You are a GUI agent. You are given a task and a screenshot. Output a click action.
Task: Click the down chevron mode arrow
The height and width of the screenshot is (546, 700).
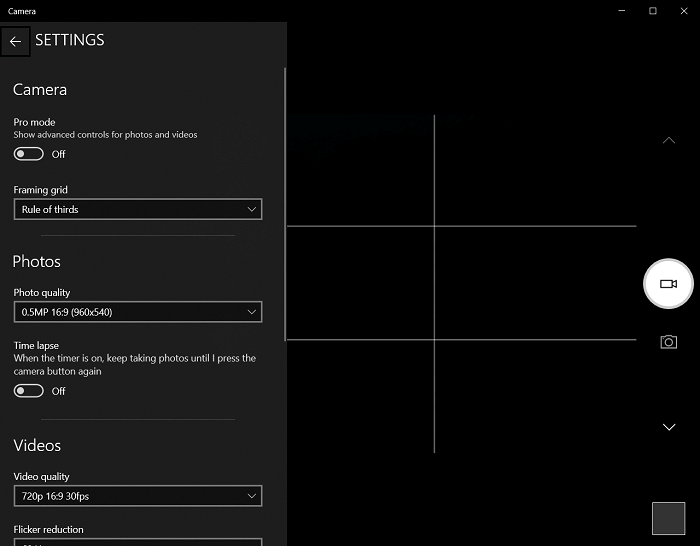click(x=669, y=427)
